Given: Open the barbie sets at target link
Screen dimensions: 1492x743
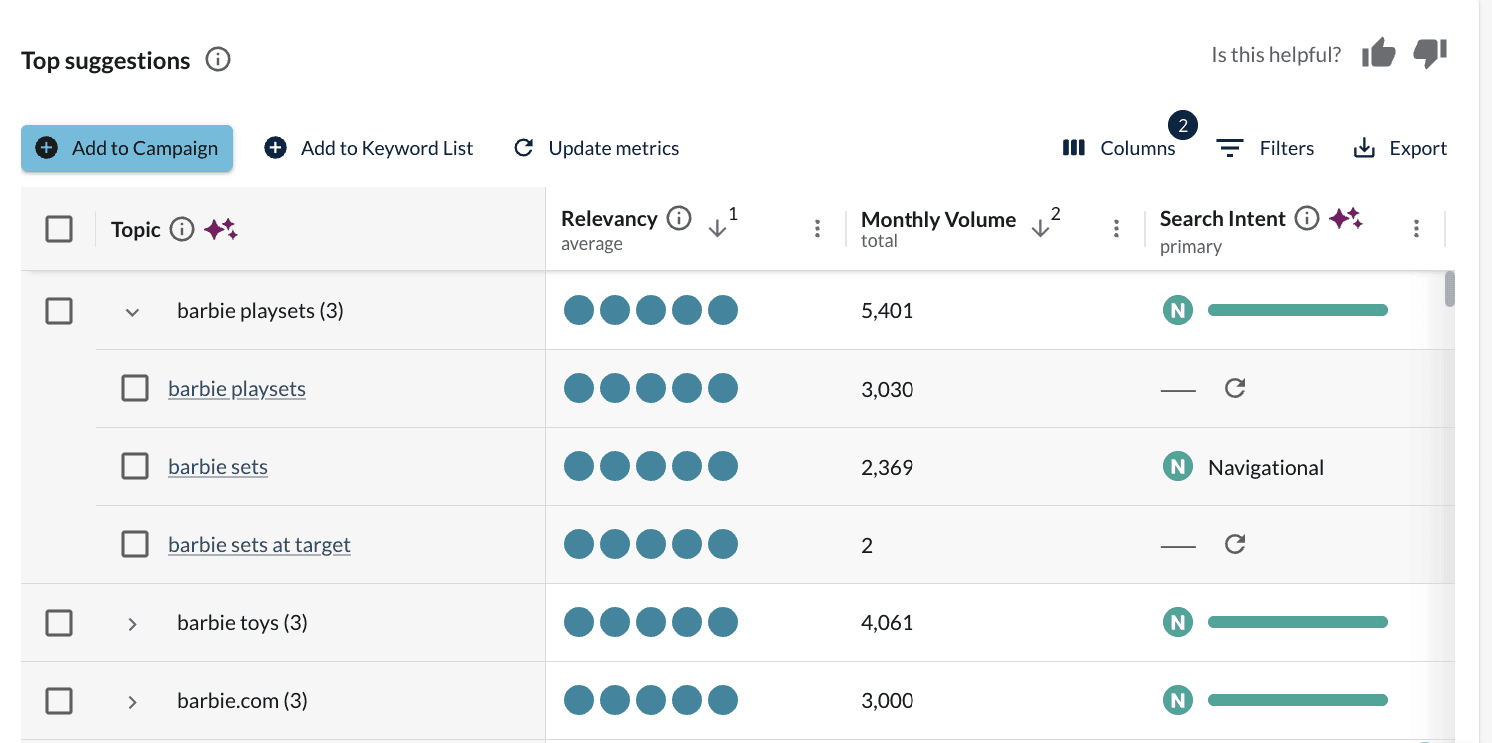Looking at the screenshot, I should (x=259, y=544).
